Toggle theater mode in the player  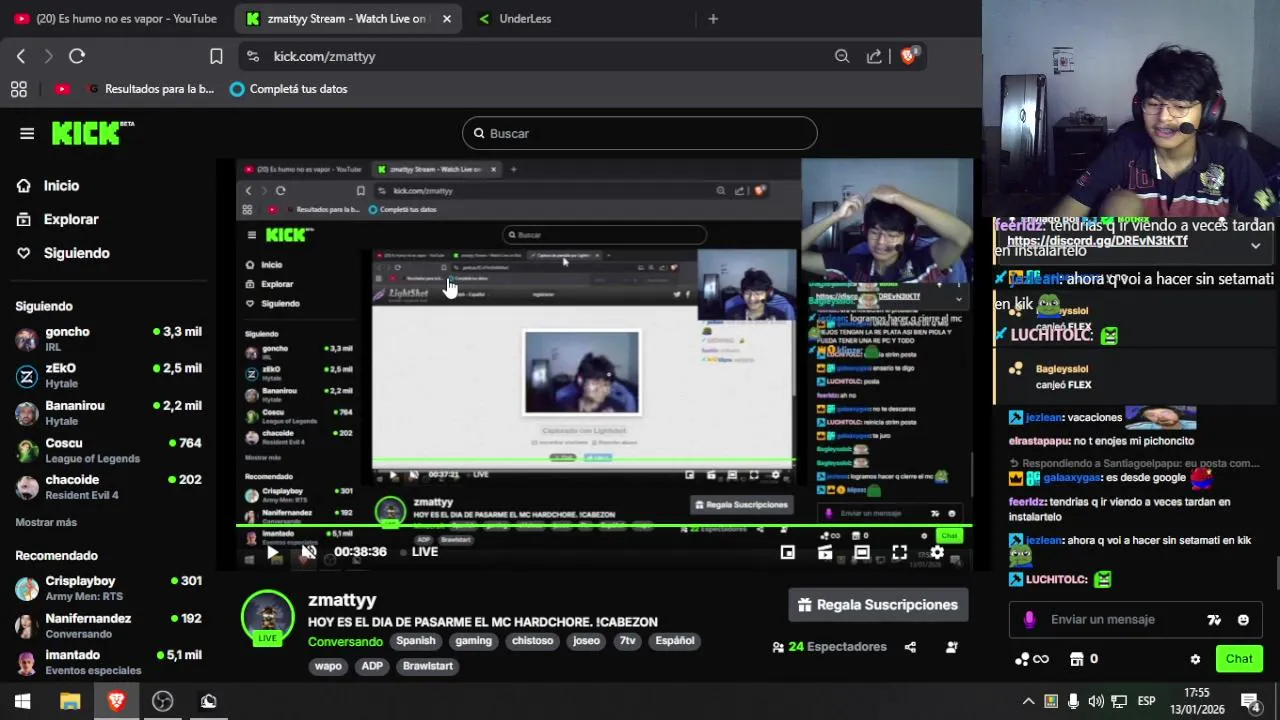pyautogui.click(x=862, y=552)
